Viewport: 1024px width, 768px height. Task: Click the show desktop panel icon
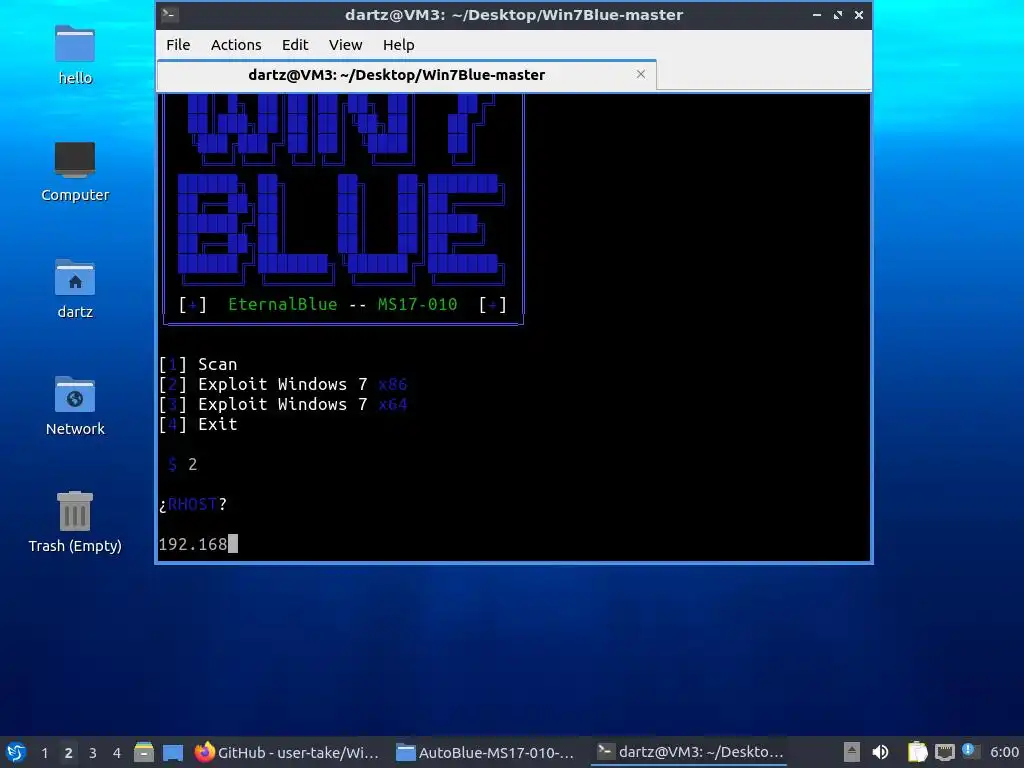(x=173, y=752)
